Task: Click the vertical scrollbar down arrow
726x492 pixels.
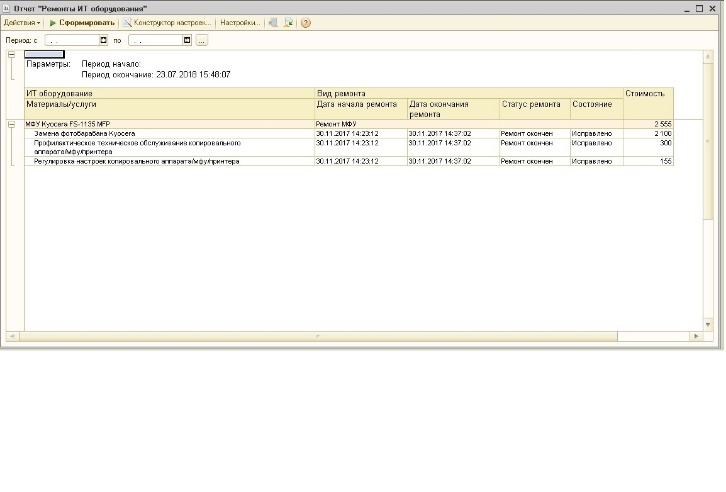Action: coord(708,324)
